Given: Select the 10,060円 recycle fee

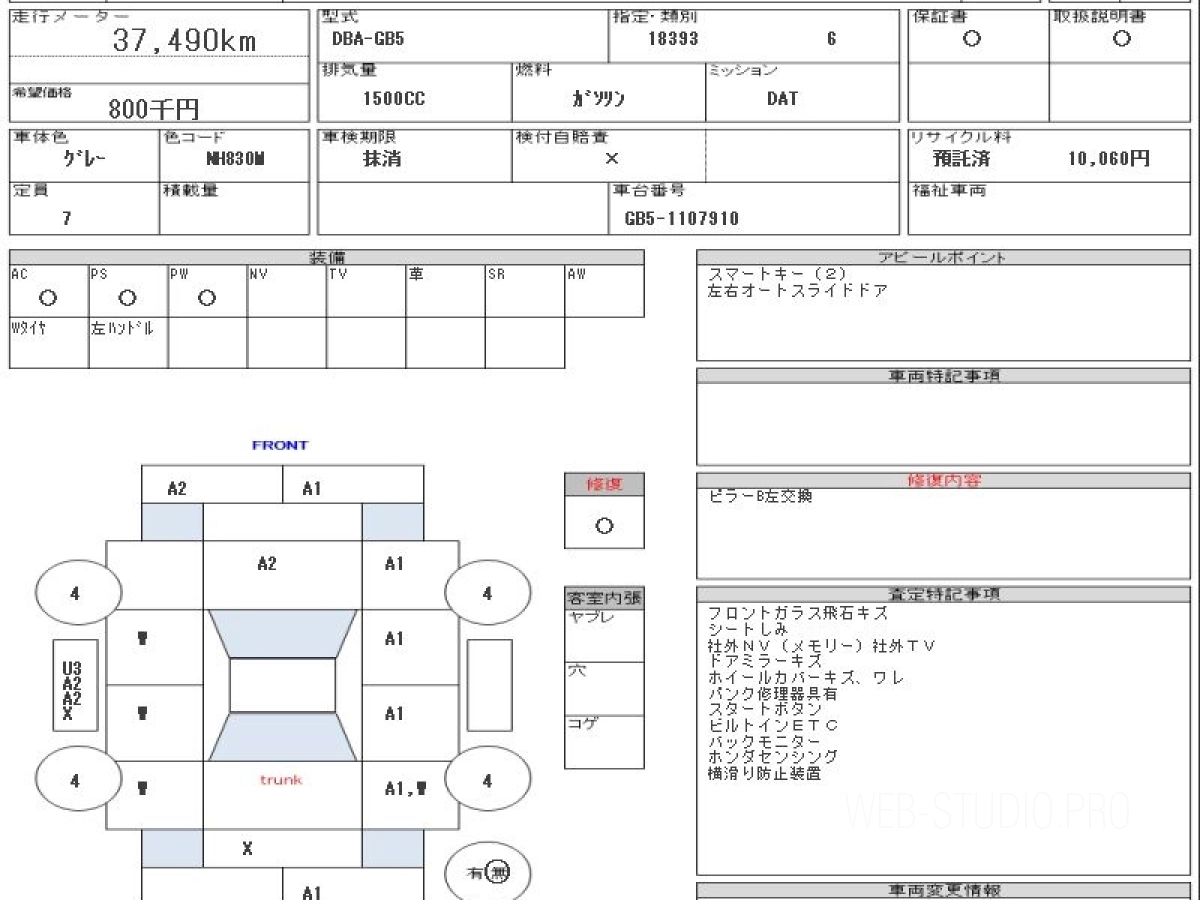Looking at the screenshot, I should click(1108, 158).
